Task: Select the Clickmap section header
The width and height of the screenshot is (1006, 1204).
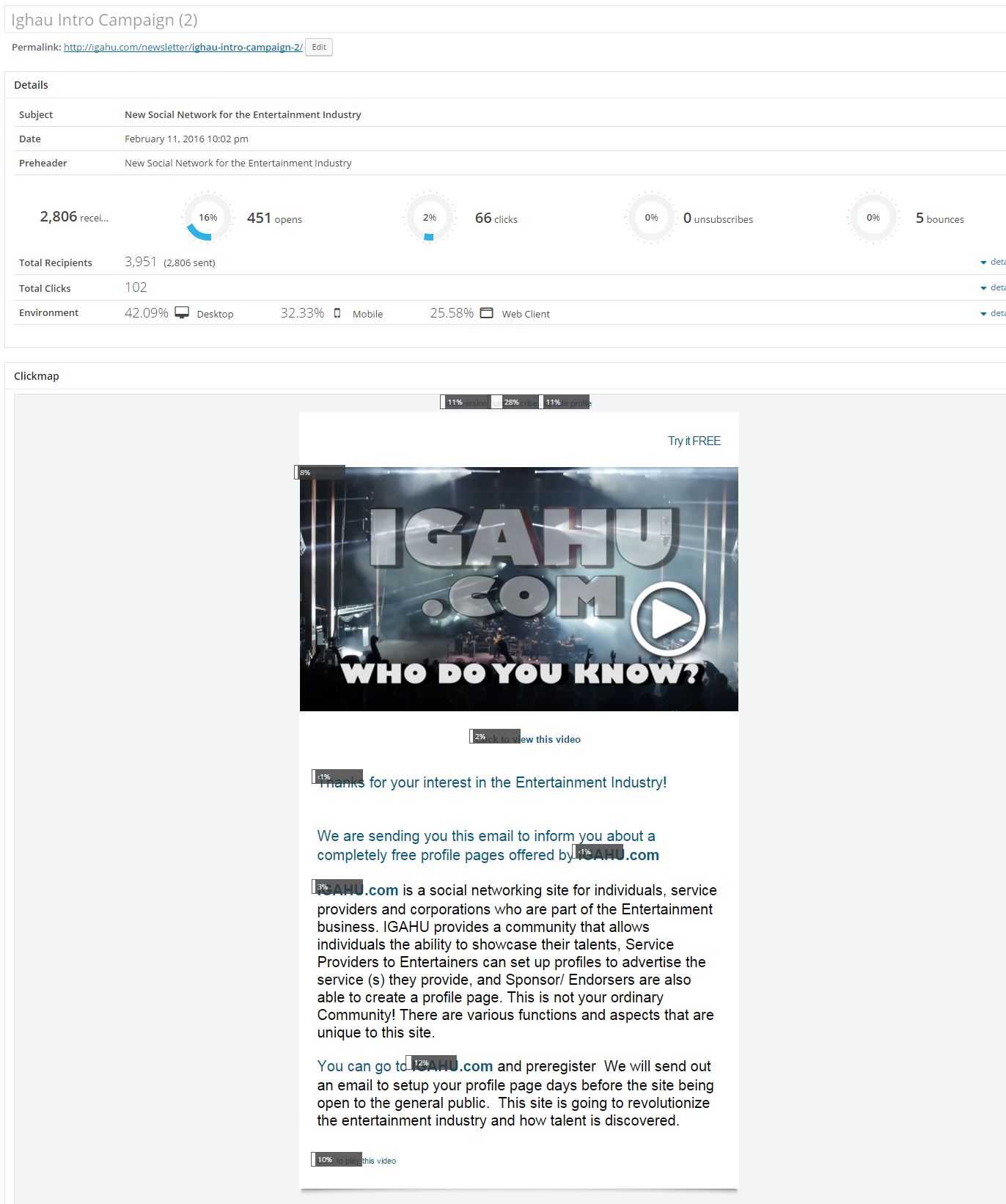Action: [x=37, y=376]
